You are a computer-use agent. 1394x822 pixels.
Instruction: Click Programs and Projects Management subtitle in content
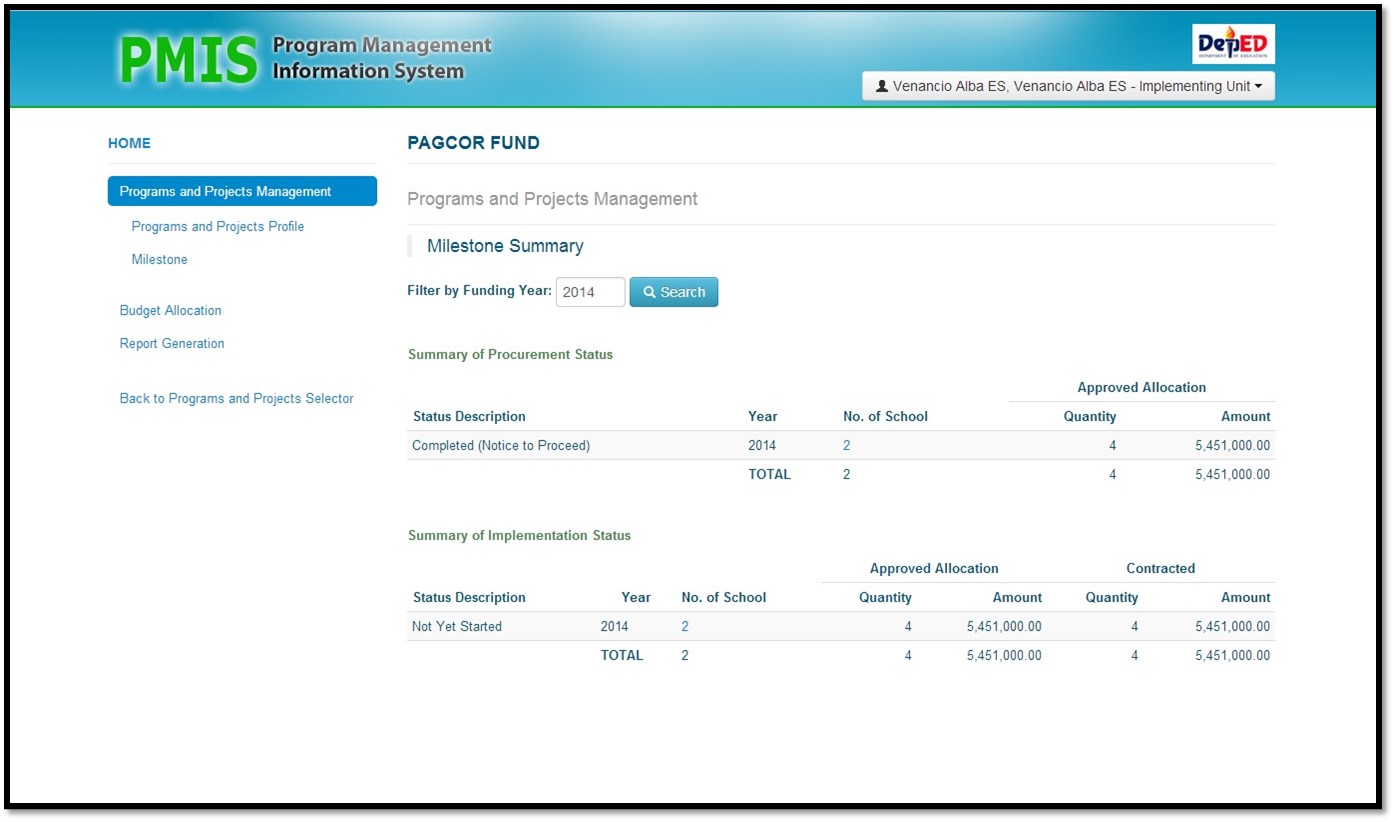point(552,199)
